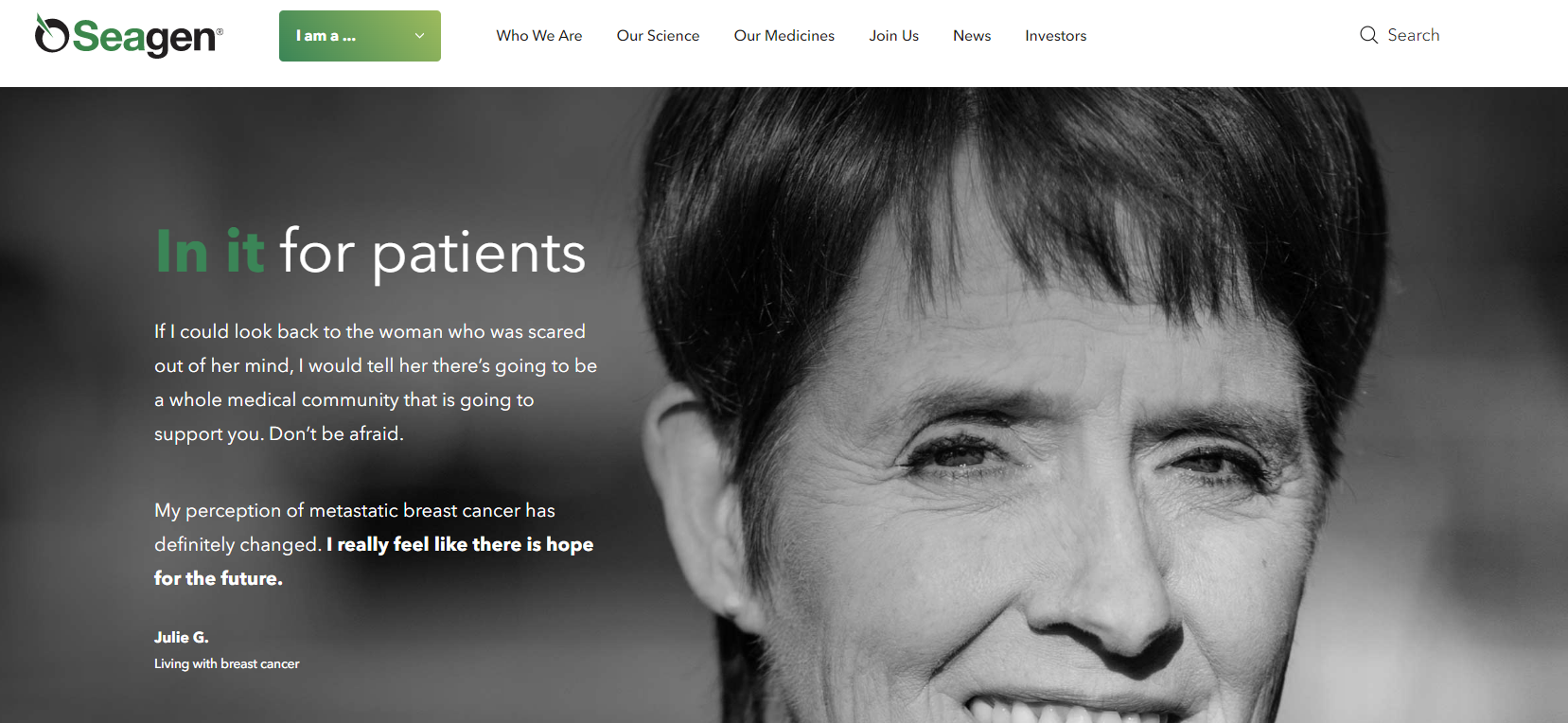Screen dimensions: 1568x723
Task: Click the bold "there is hope" quote text
Action: tap(533, 544)
